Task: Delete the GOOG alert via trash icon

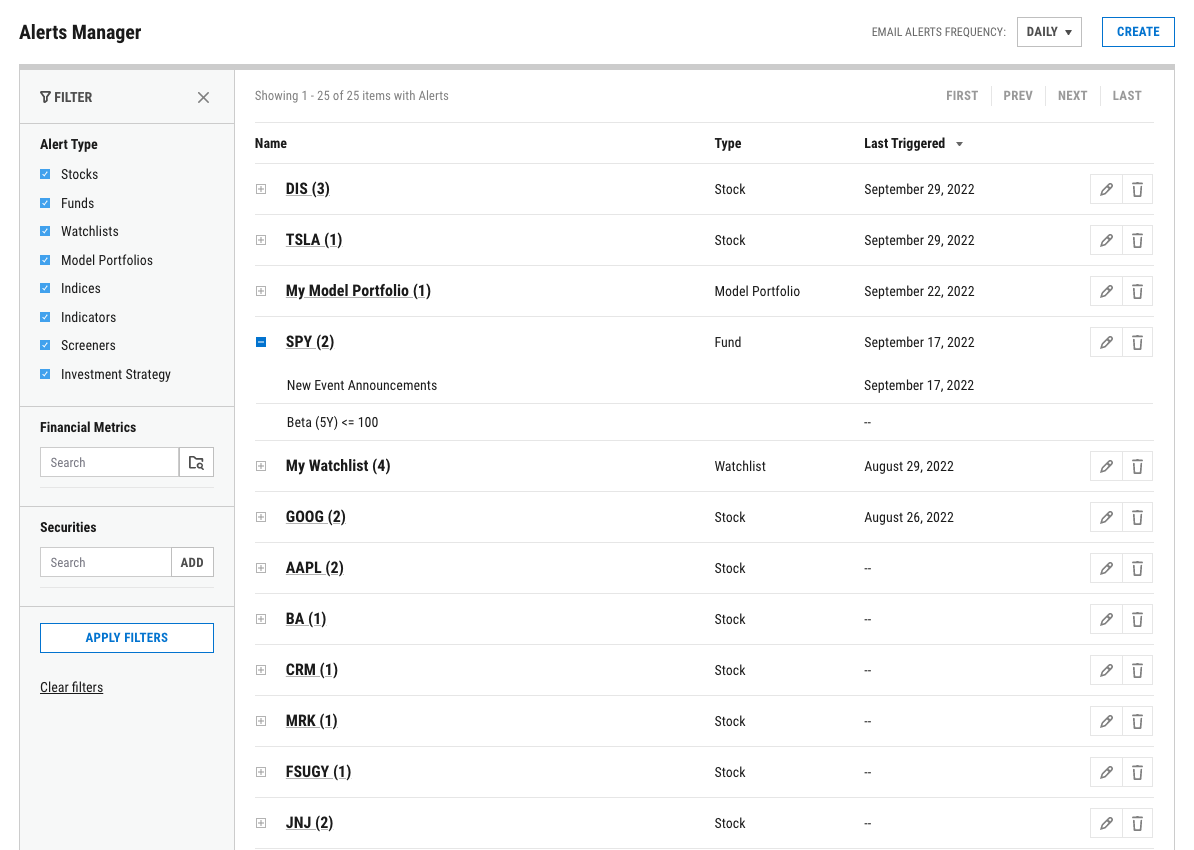Action: [x=1137, y=518]
